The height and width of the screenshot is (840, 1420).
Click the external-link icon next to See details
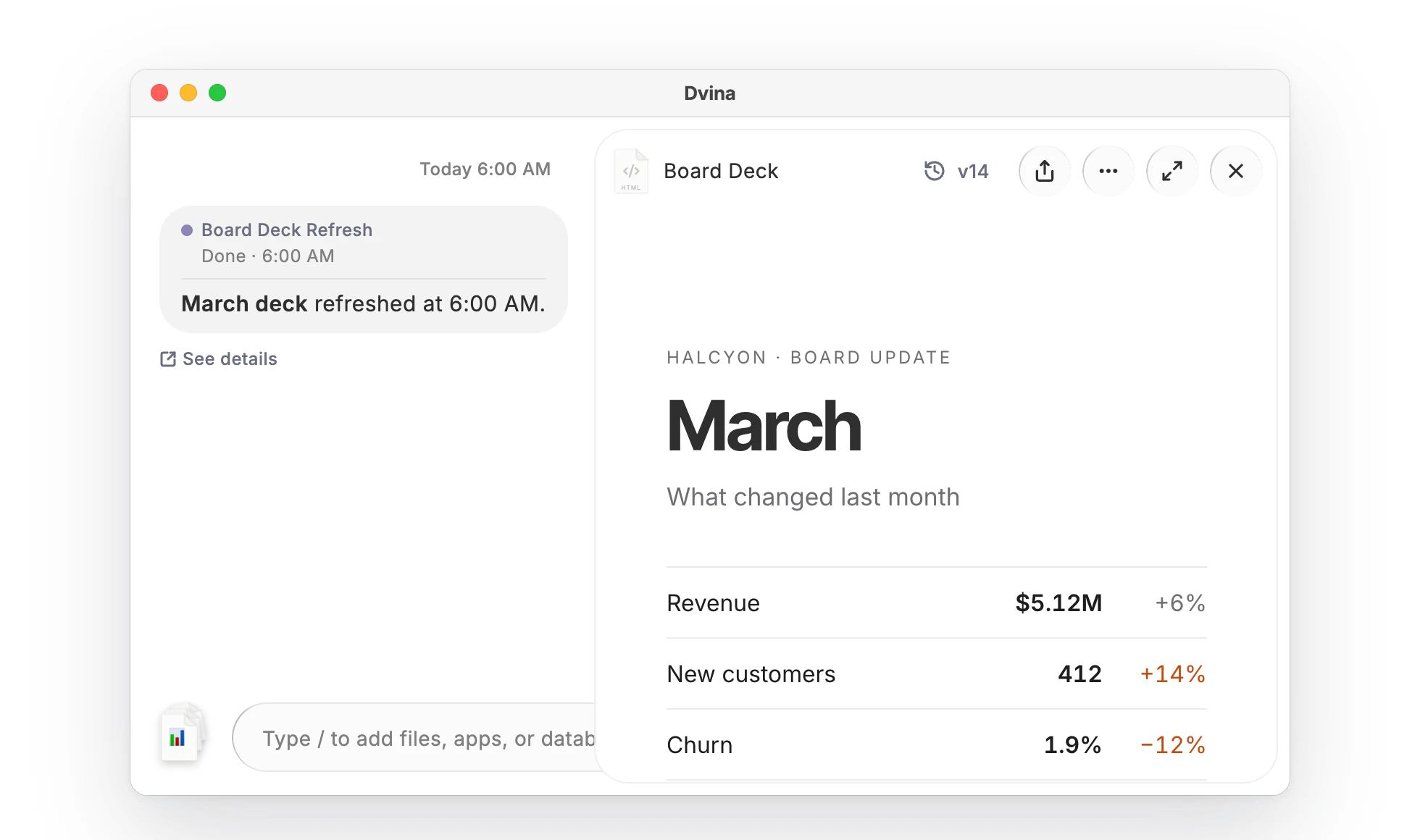168,359
